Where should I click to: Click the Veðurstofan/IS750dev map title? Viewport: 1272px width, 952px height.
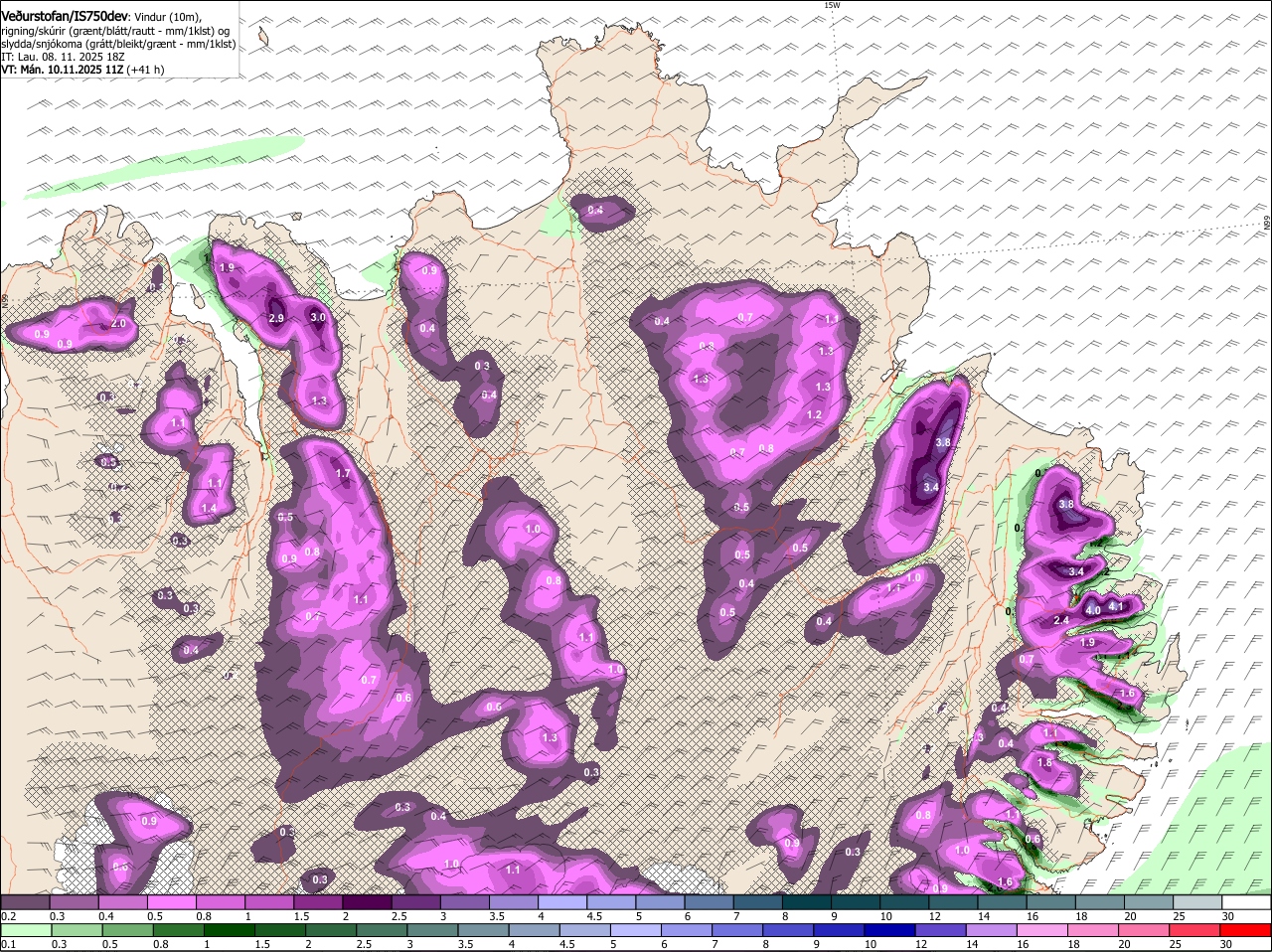click(x=65, y=14)
